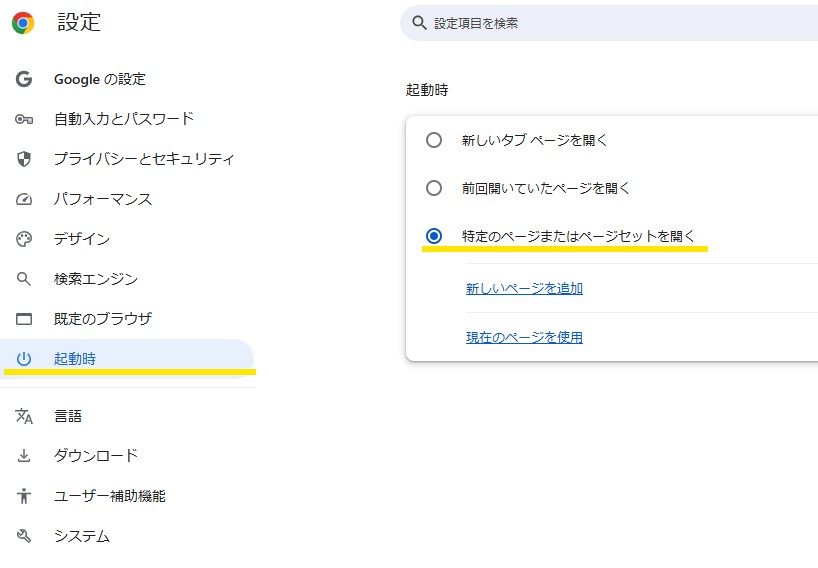Click the browser window icon for 既定のブラウザ
Image resolution: width=818 pixels, height=568 pixels.
(24, 319)
